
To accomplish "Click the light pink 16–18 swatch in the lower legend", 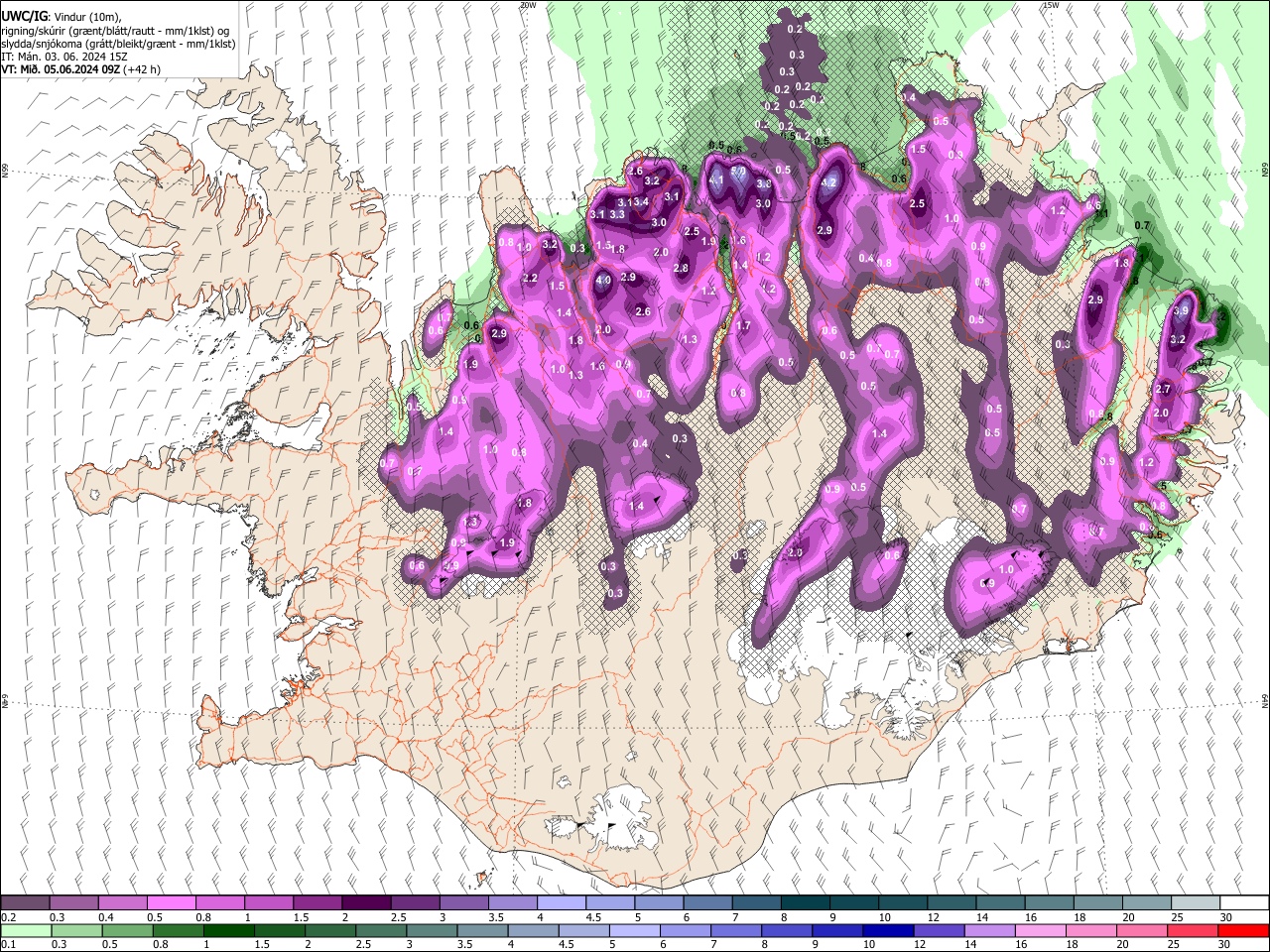I will coord(1041,930).
